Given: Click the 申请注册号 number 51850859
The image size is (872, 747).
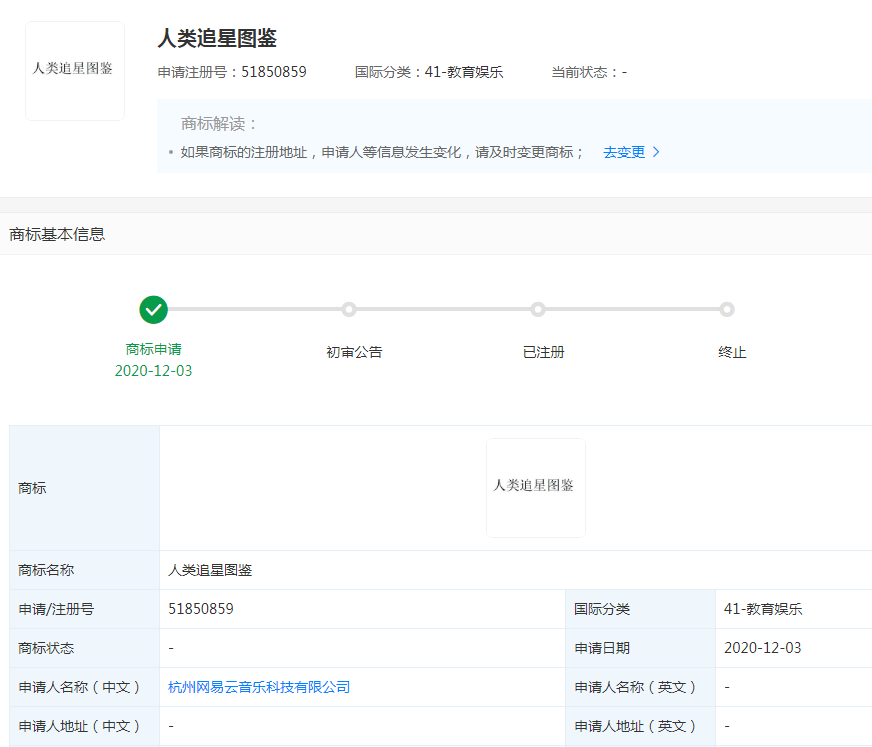Looking at the screenshot, I should (274, 71).
